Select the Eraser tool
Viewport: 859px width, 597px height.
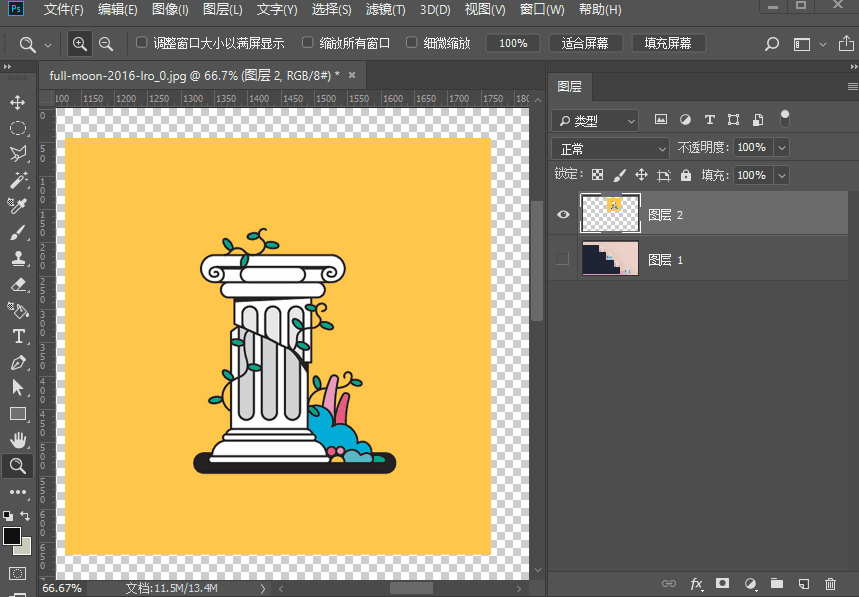17,284
